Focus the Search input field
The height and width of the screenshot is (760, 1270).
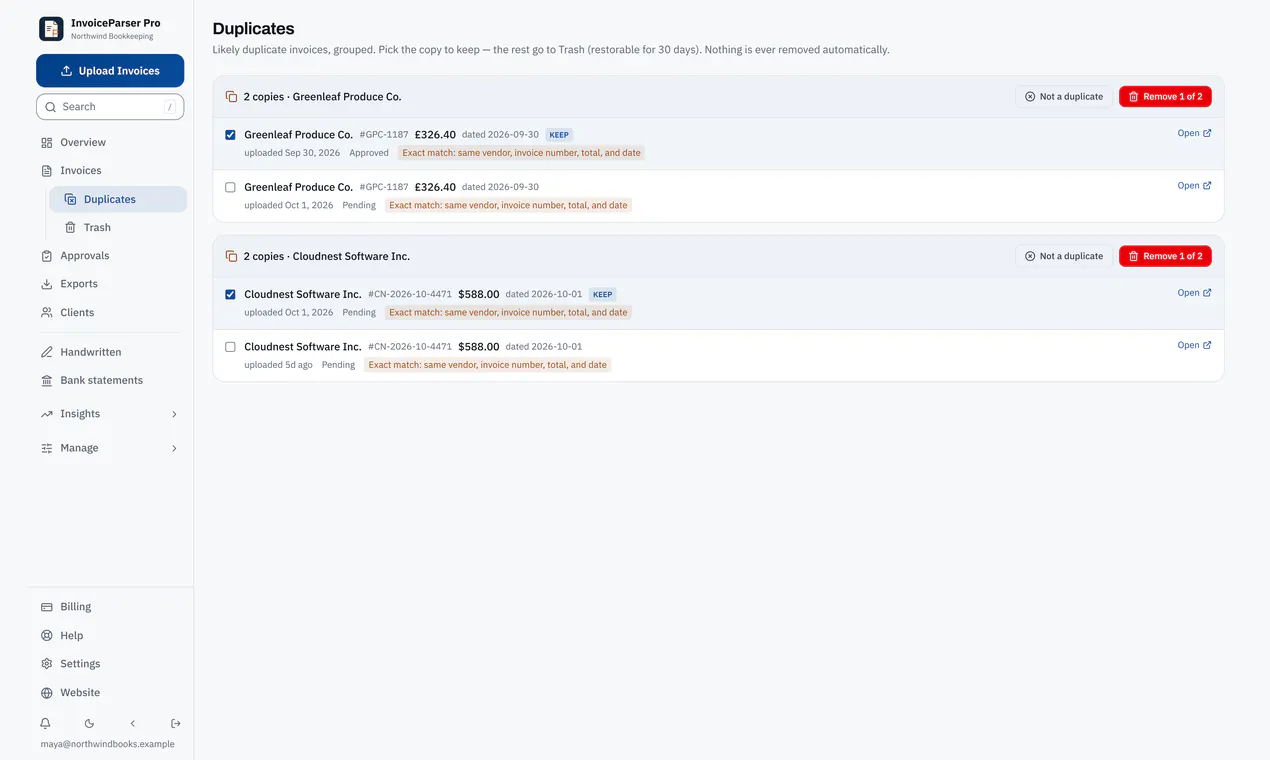(x=110, y=107)
